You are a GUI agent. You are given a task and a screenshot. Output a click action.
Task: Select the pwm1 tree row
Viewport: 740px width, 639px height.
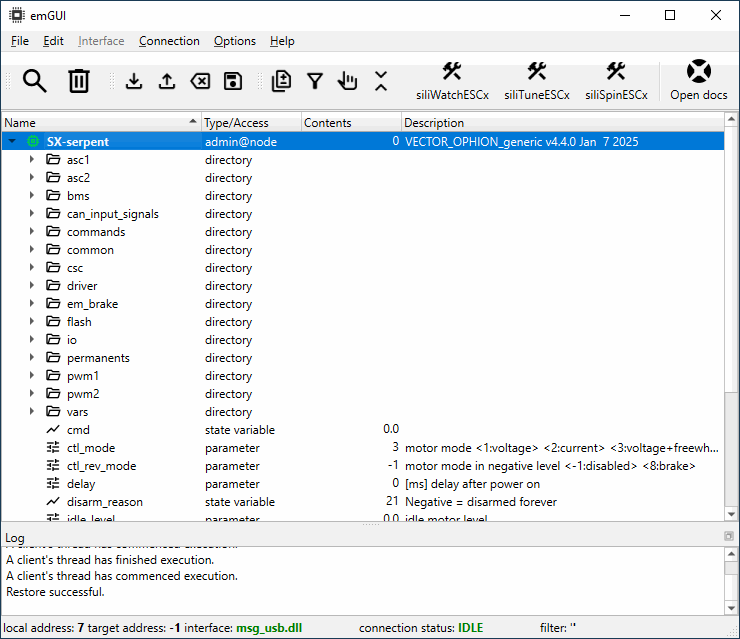tap(362, 376)
